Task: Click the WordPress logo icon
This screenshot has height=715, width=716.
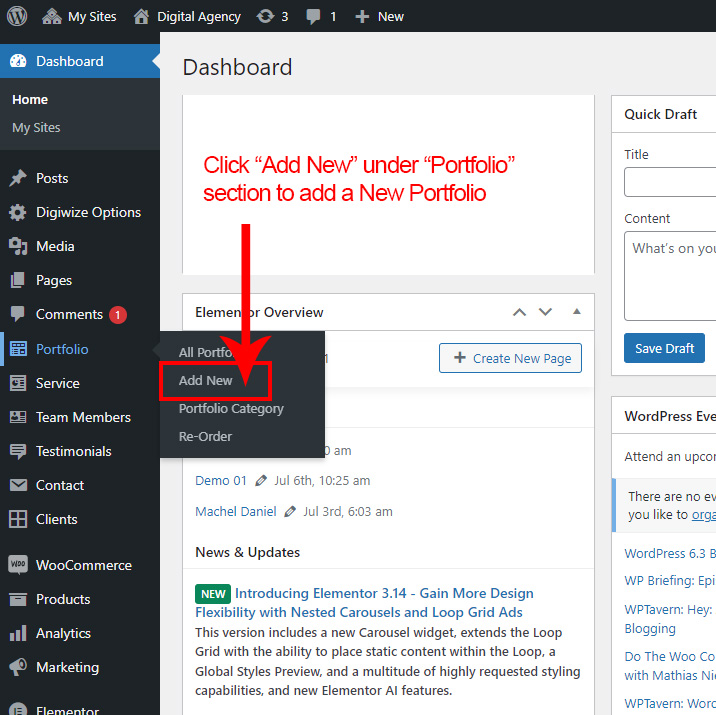Action: point(19,16)
